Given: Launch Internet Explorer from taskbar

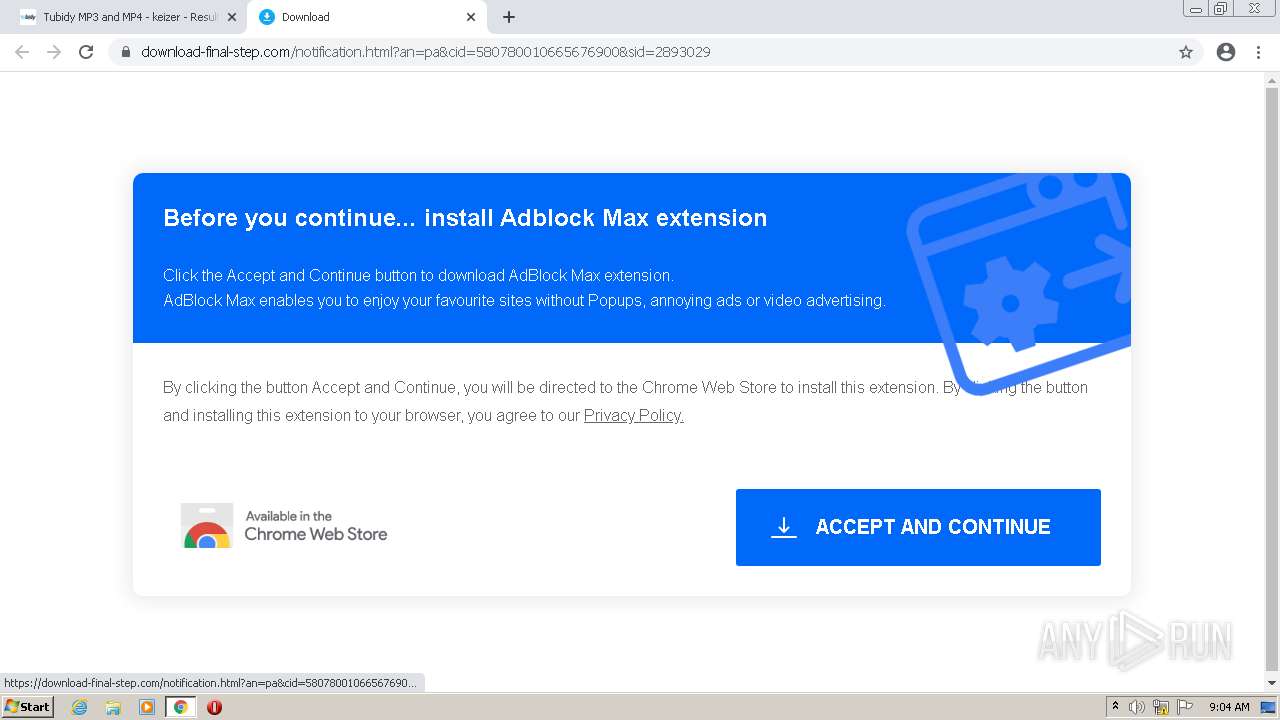Looking at the screenshot, I should (80, 707).
